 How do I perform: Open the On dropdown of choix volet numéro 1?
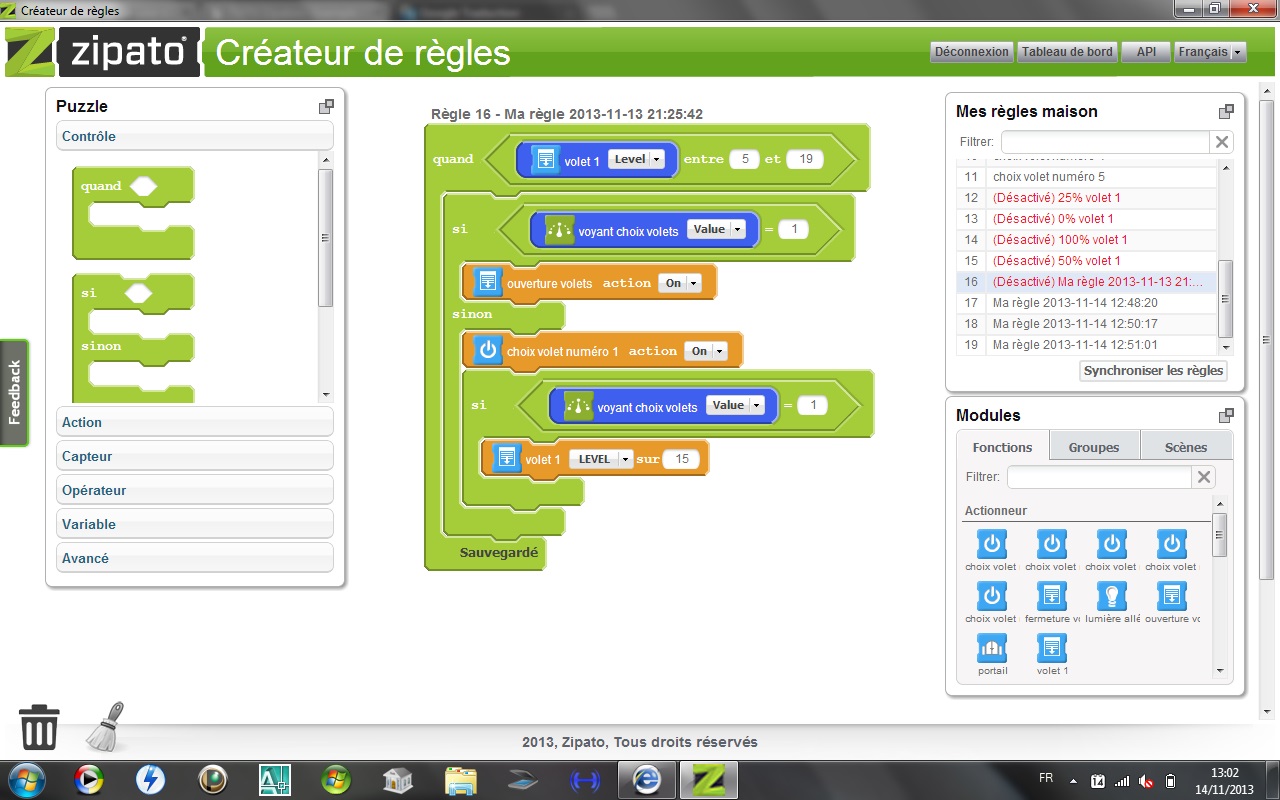(707, 351)
